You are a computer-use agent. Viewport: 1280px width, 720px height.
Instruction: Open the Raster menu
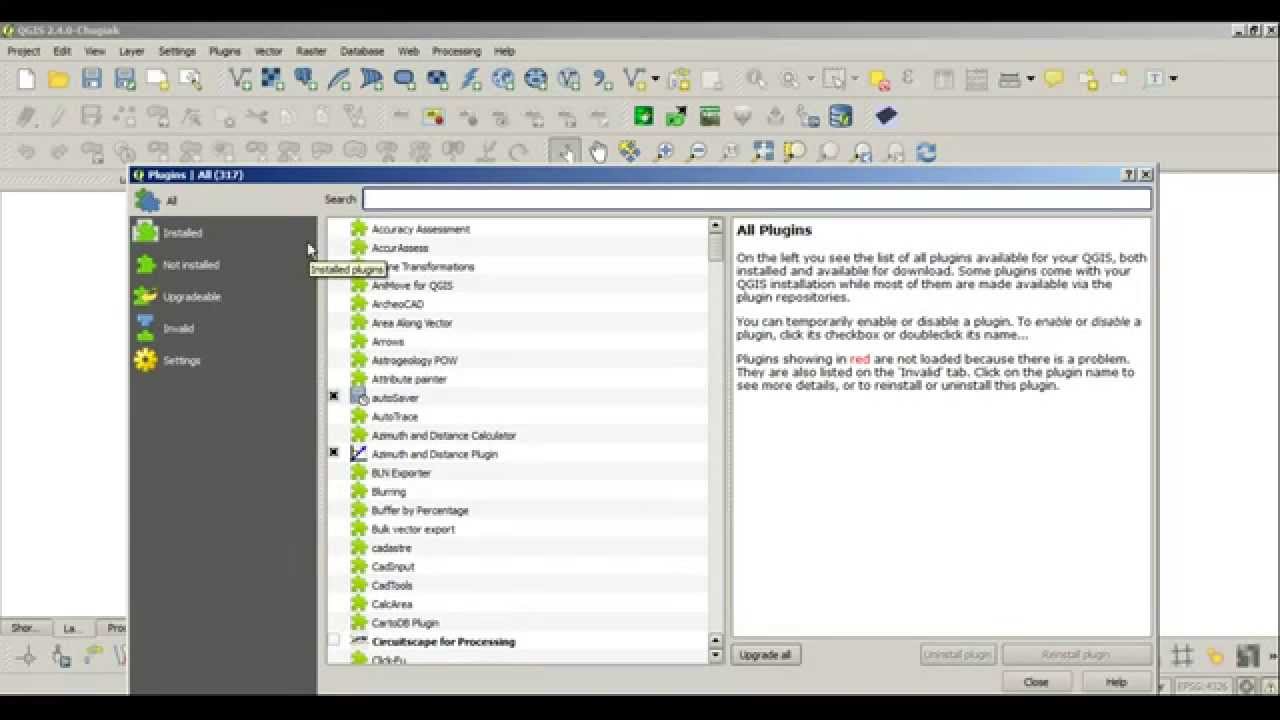(311, 51)
